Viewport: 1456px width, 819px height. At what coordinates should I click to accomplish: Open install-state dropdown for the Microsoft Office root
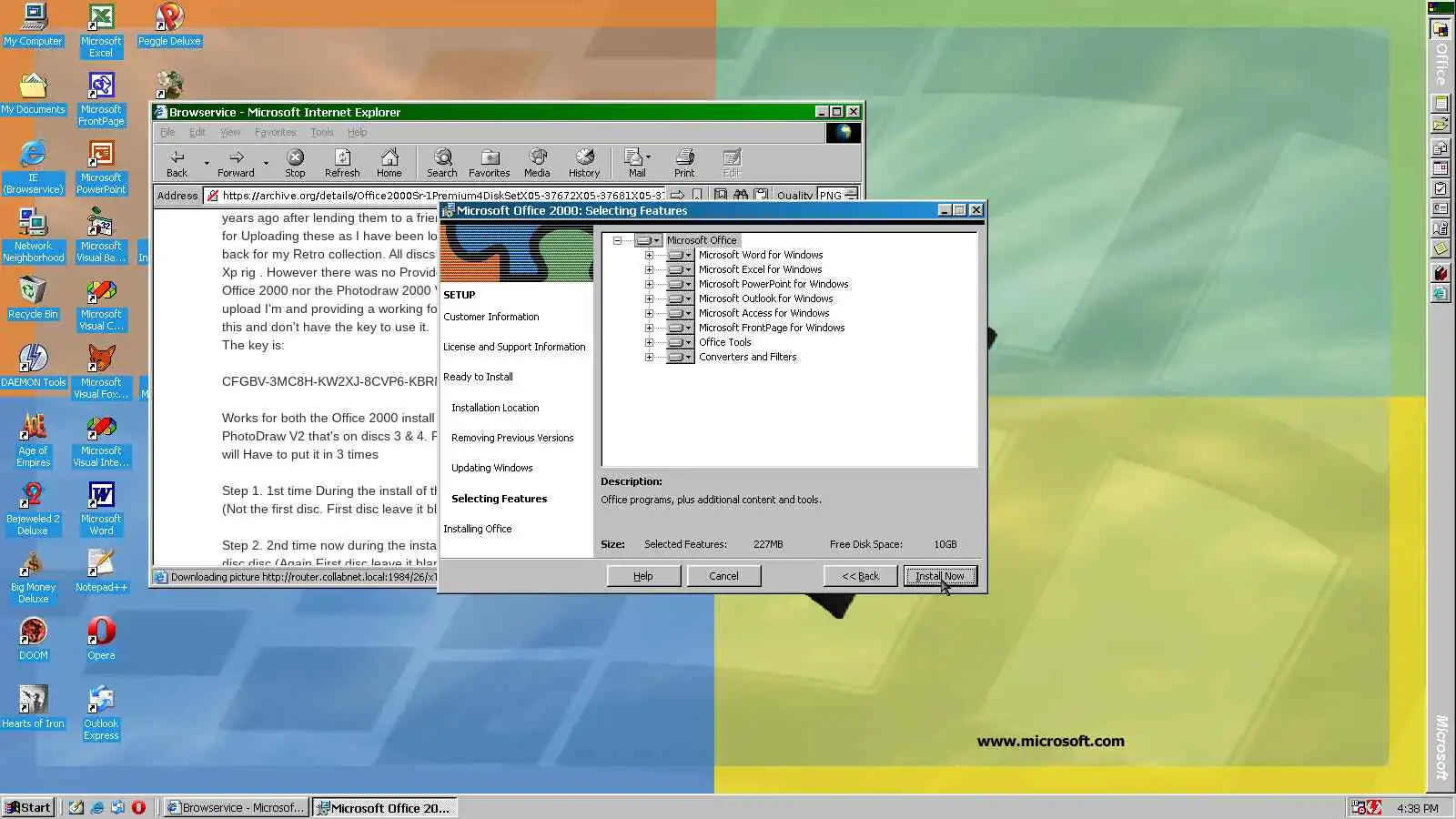[x=648, y=240]
